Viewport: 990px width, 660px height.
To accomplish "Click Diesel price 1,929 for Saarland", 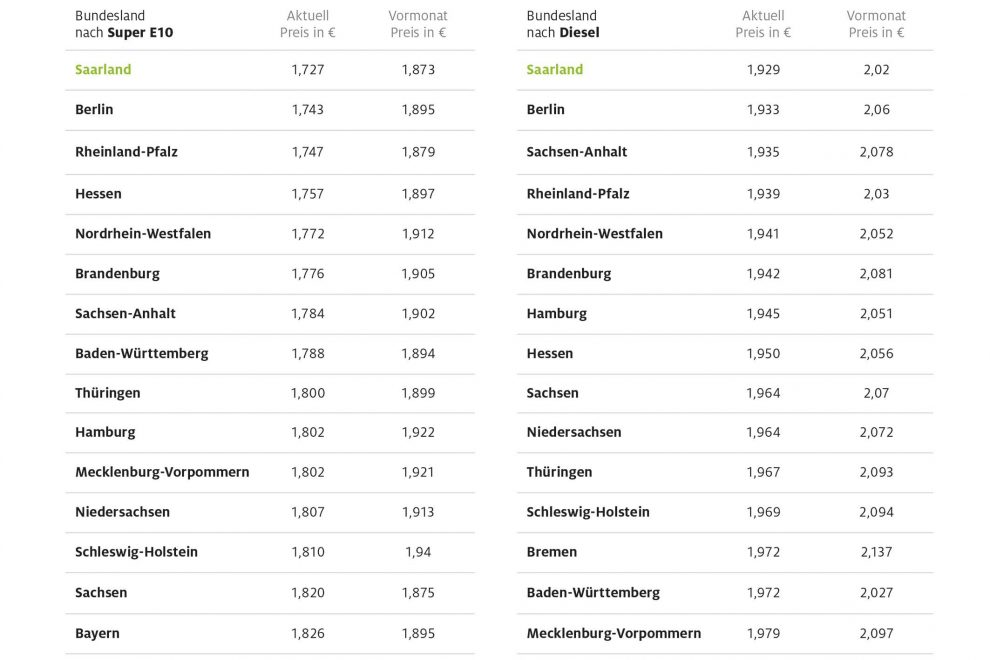I will point(763,70).
